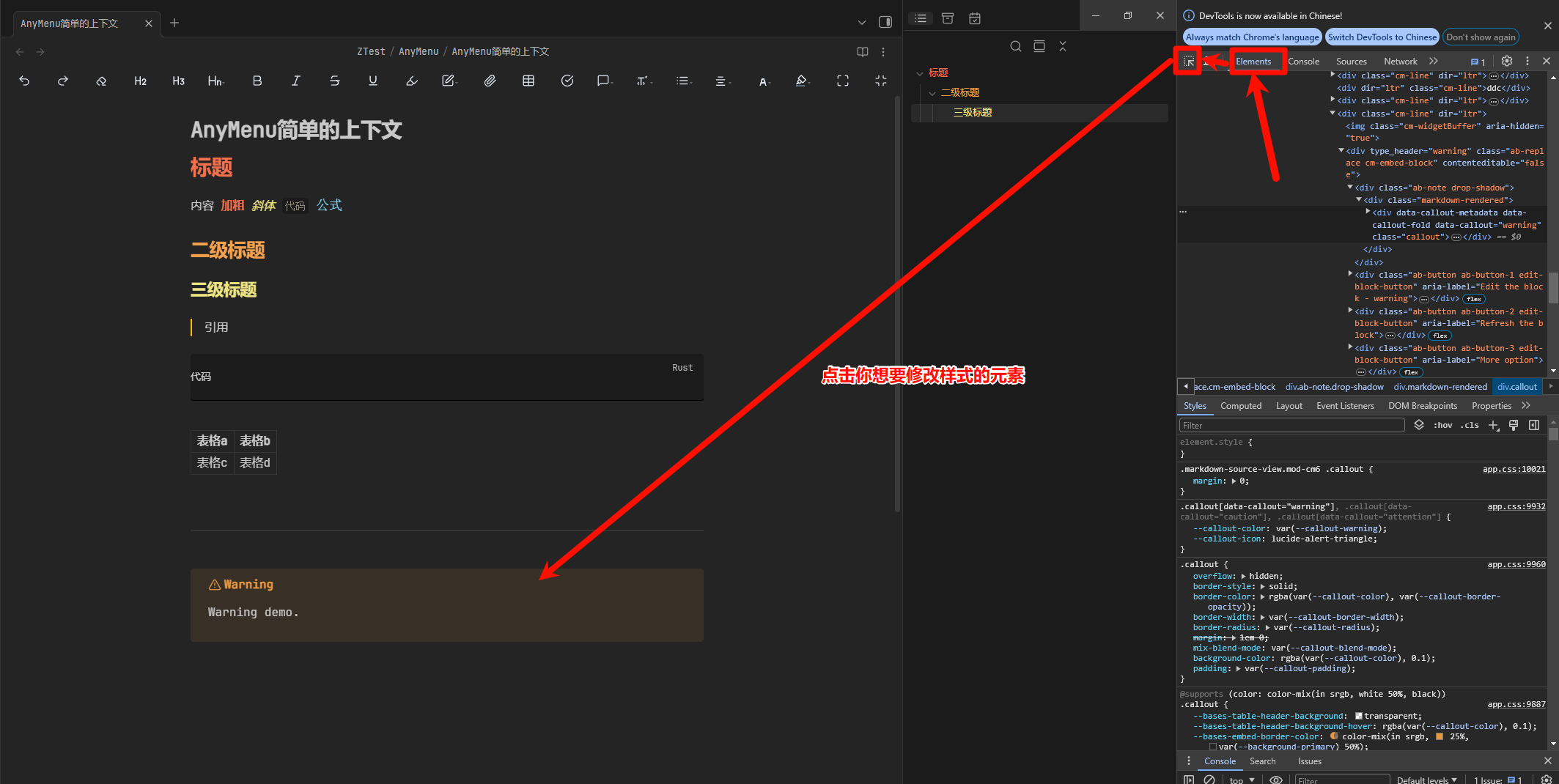Click the attachment paperclip icon
The image size is (1559, 784).
490,81
